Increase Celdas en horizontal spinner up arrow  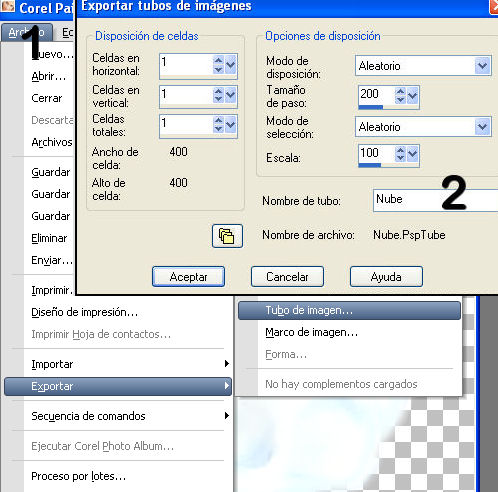pos(218,60)
